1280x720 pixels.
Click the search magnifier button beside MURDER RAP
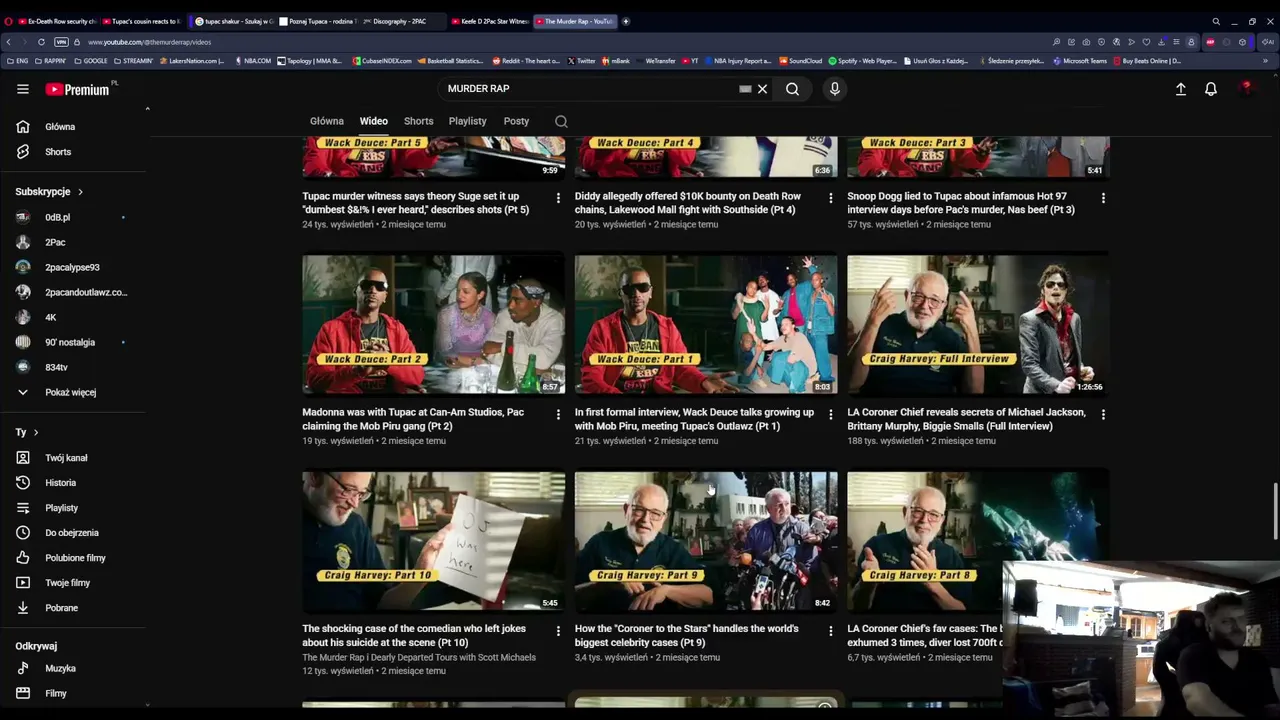tap(792, 89)
